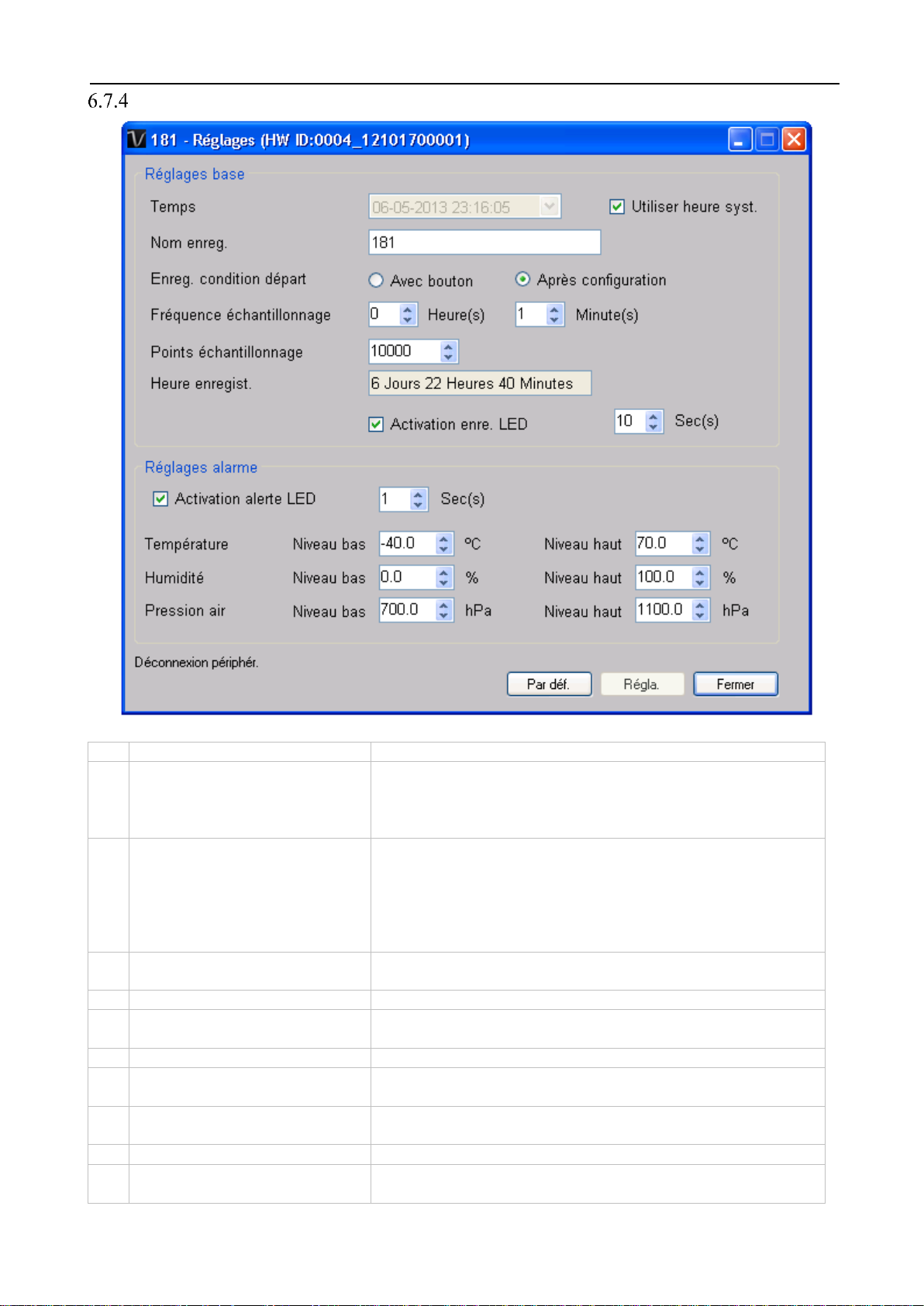
Task: Decrease Température Niveau bas value
Action: click(444, 549)
